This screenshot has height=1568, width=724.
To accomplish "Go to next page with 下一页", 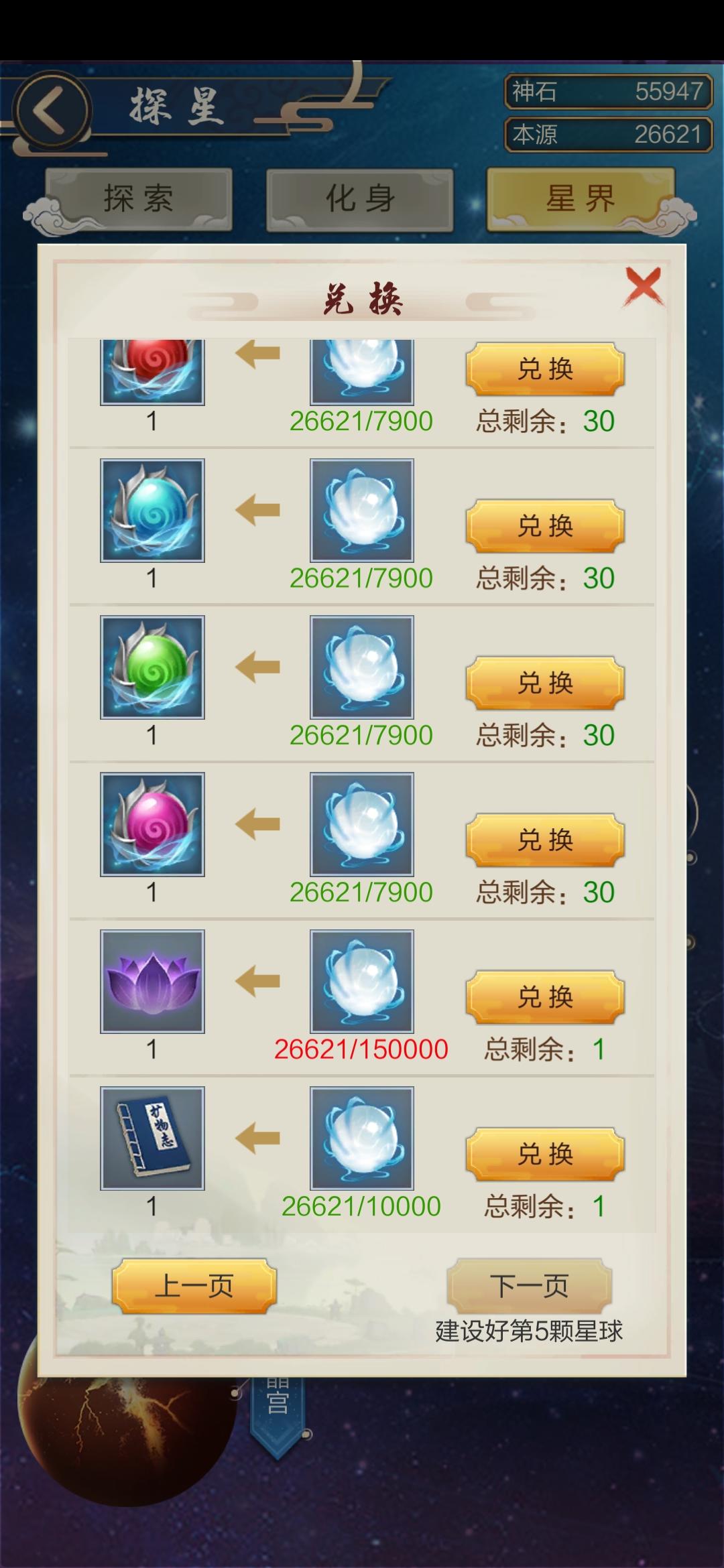I will tap(530, 1286).
